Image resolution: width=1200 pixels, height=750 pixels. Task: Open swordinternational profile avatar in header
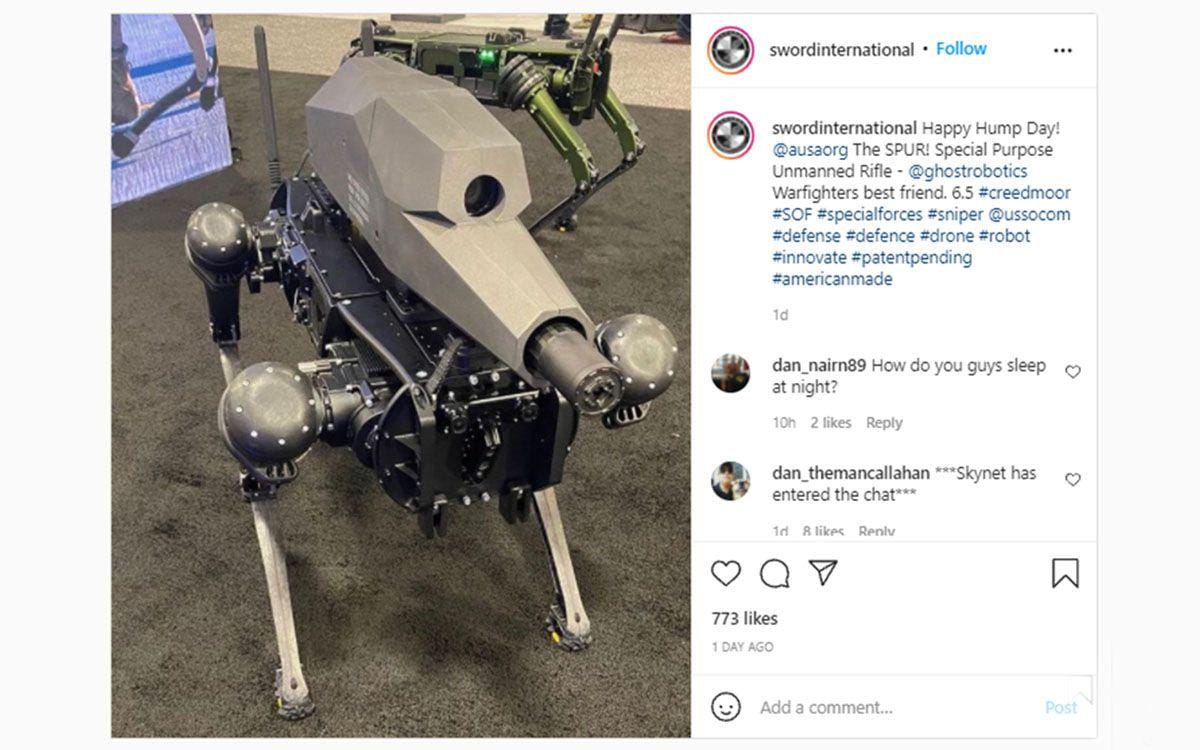(x=730, y=50)
